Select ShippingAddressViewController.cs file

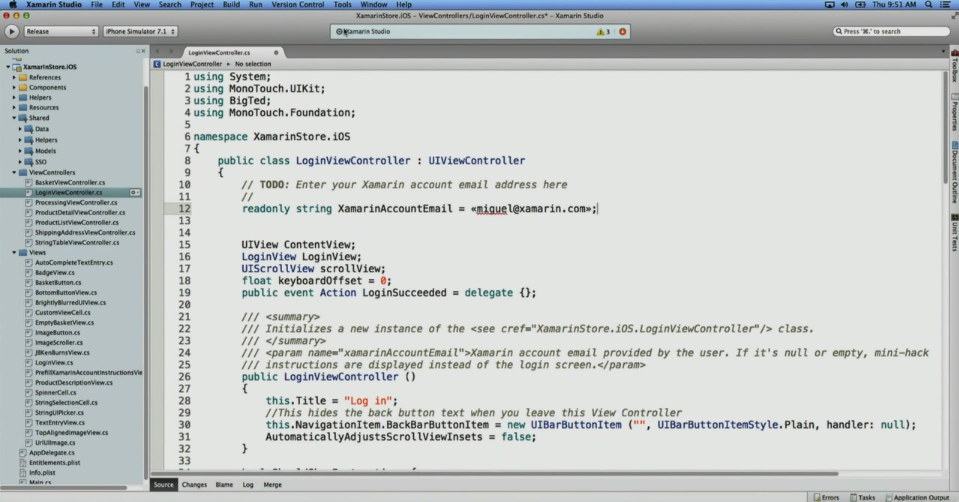[x=85, y=232]
